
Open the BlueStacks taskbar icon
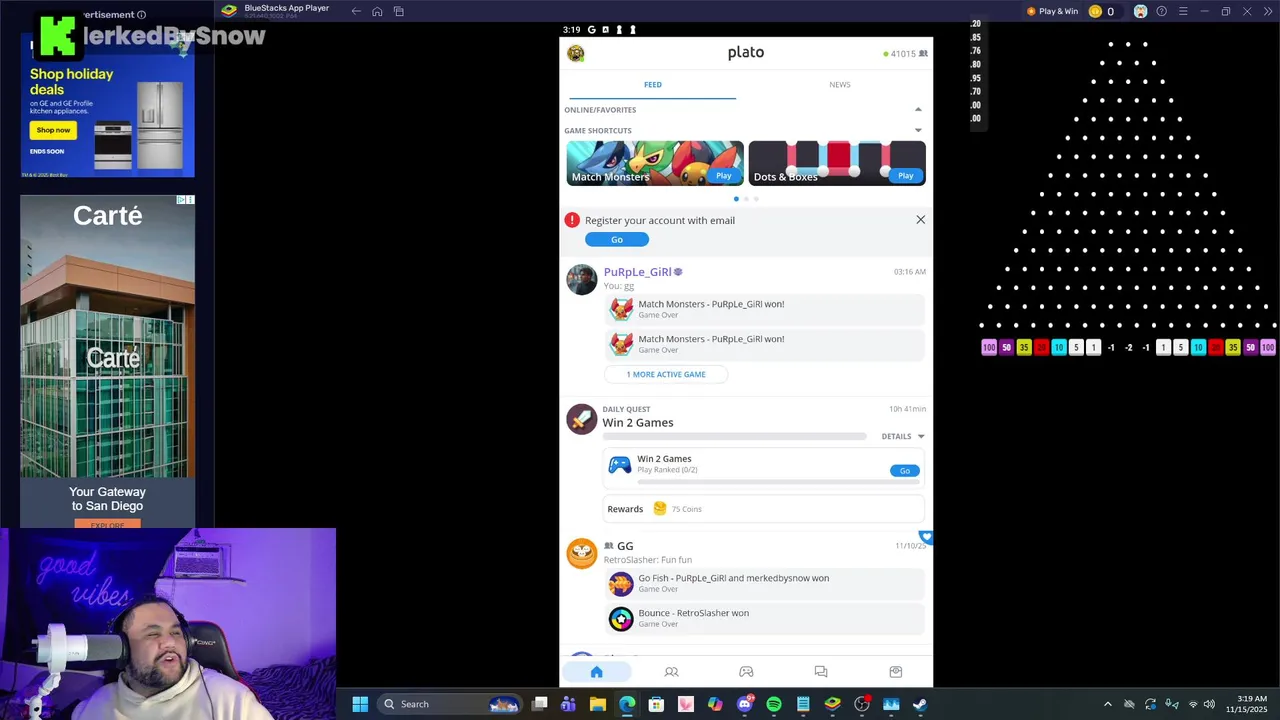click(x=832, y=704)
